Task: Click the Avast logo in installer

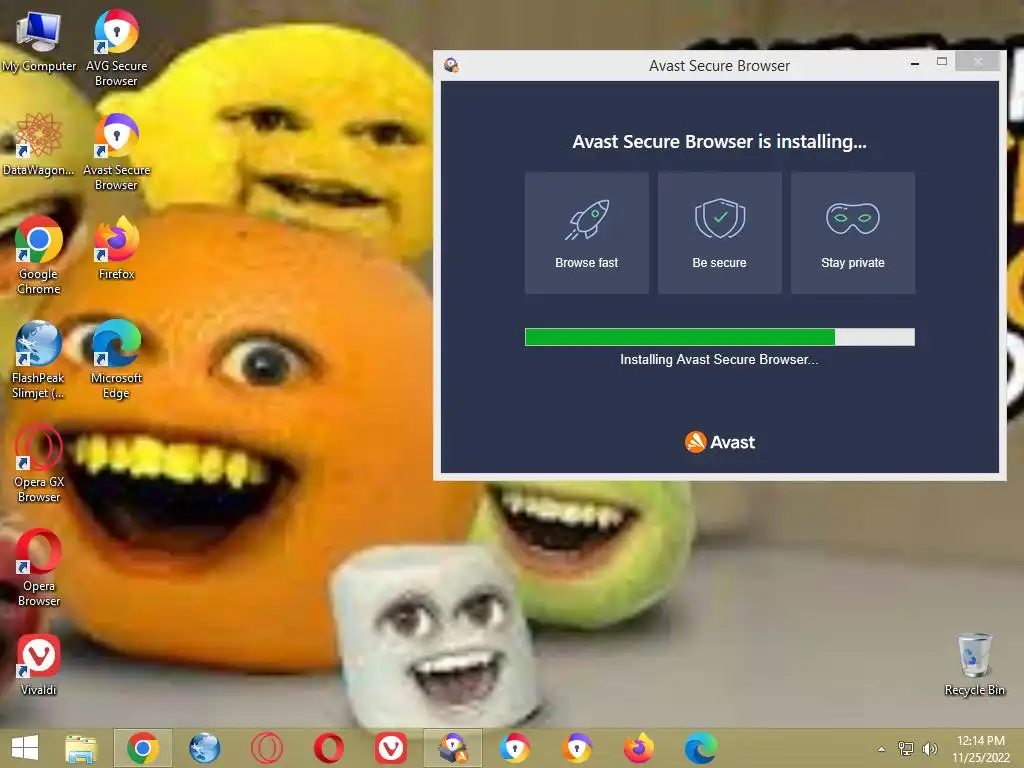Action: 720,442
